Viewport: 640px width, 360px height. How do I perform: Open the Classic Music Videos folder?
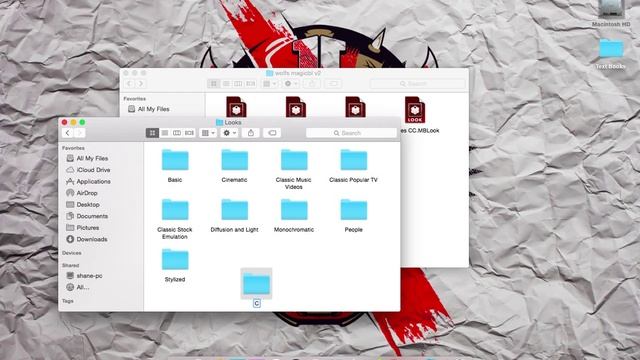[x=294, y=160]
